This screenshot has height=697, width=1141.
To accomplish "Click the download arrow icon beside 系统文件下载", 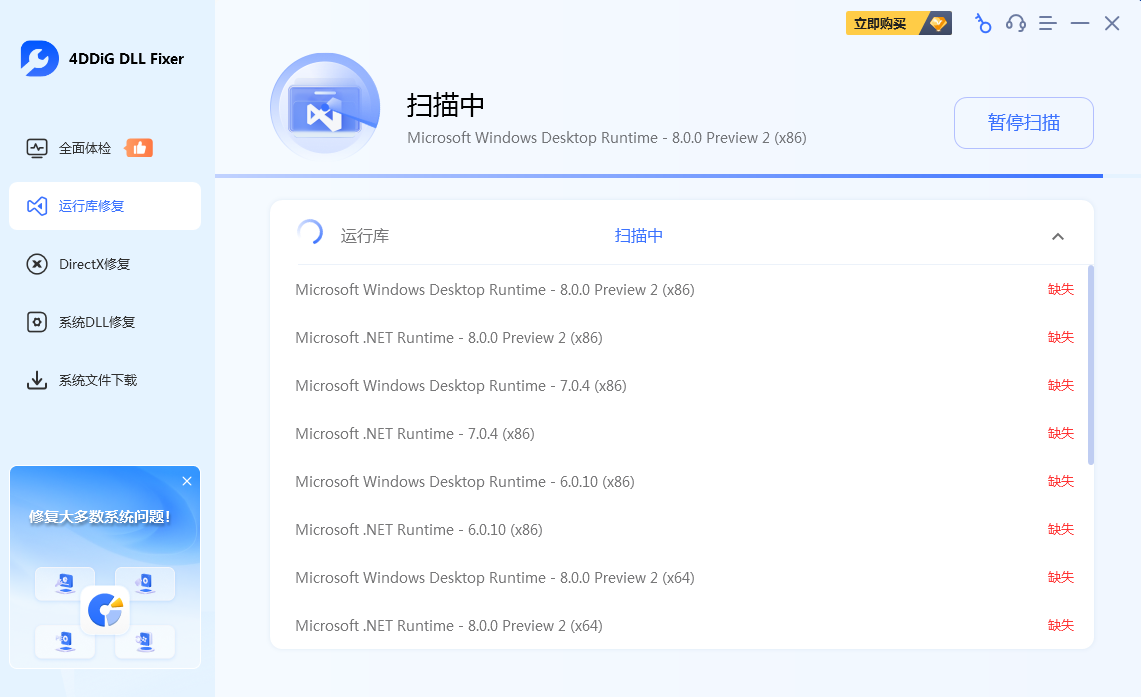I will (x=36, y=380).
